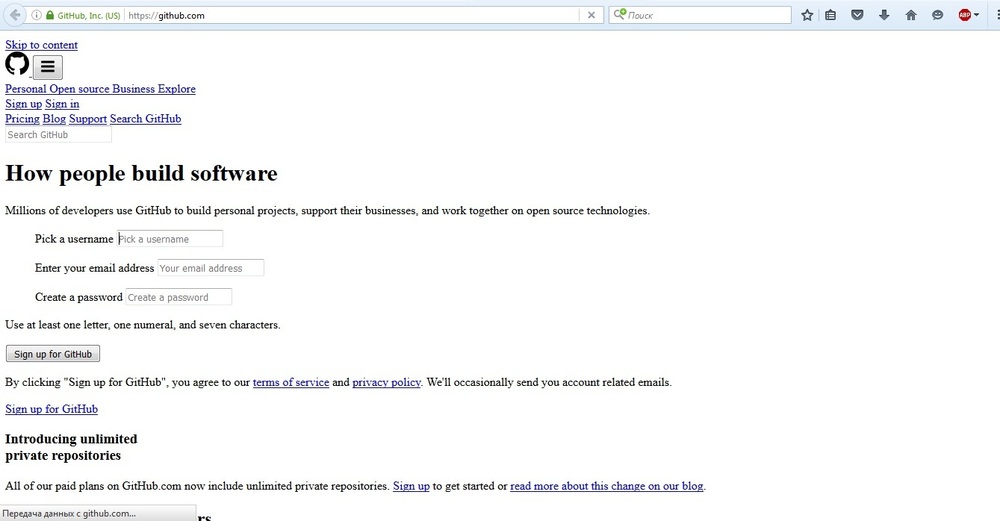Open the Personal navigation link
The image size is (1000, 521).
pyautogui.click(x=26, y=89)
